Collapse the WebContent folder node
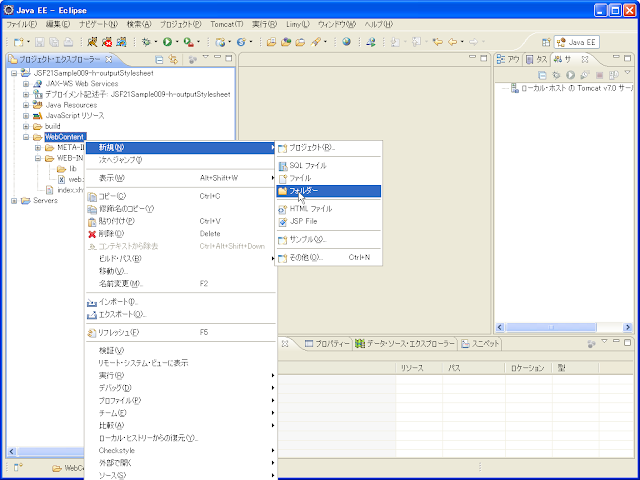 26,137
